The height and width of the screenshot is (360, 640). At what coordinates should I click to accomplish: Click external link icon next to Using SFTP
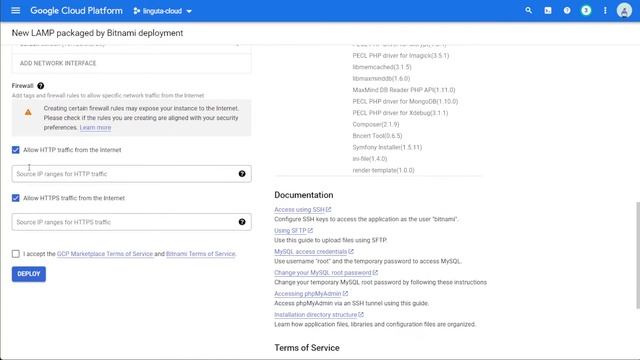tap(310, 231)
